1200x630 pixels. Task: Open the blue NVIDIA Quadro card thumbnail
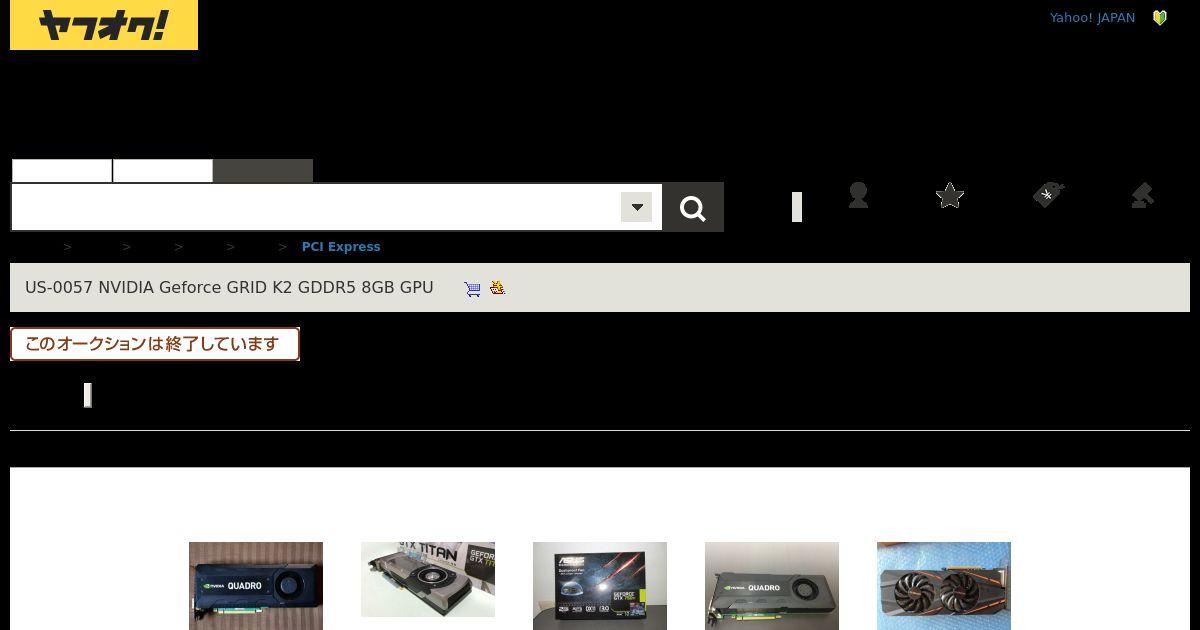pyautogui.click(x=256, y=586)
